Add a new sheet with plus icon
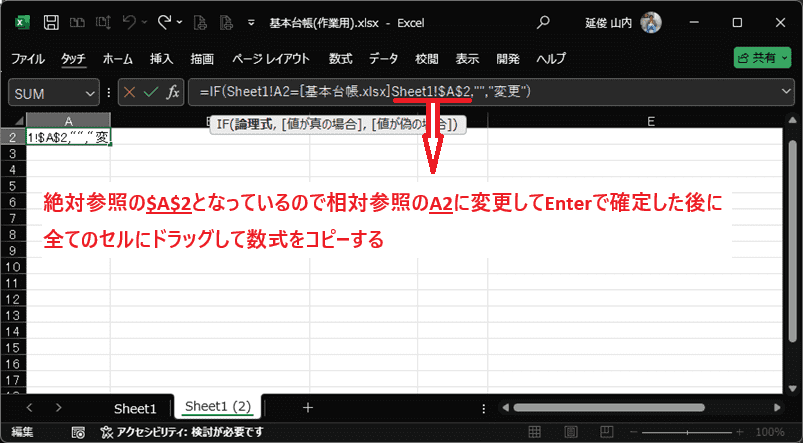 [x=308, y=408]
